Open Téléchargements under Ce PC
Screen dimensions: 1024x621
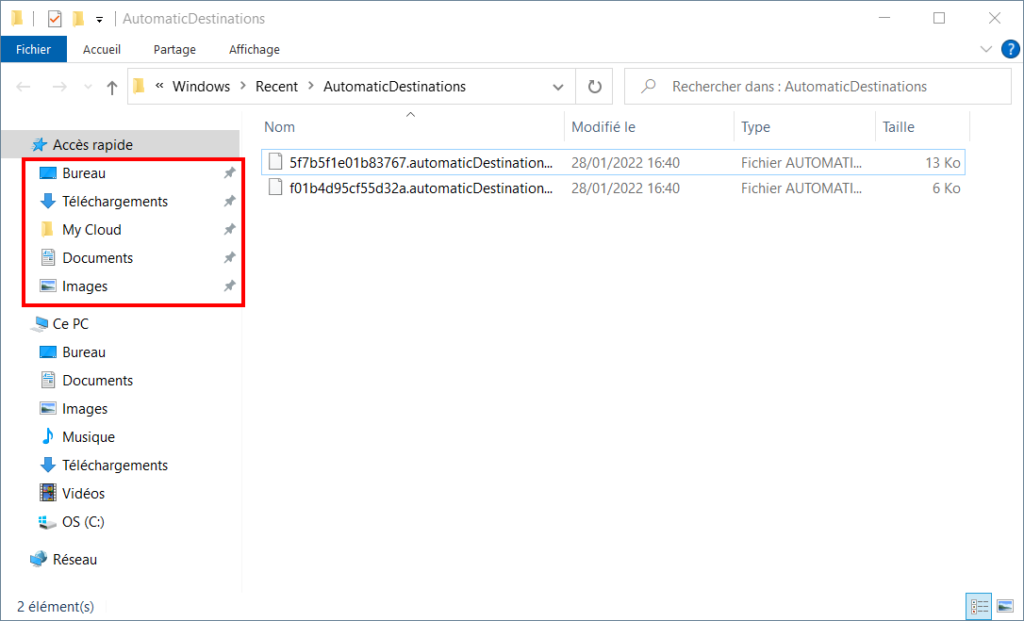click(x=115, y=465)
